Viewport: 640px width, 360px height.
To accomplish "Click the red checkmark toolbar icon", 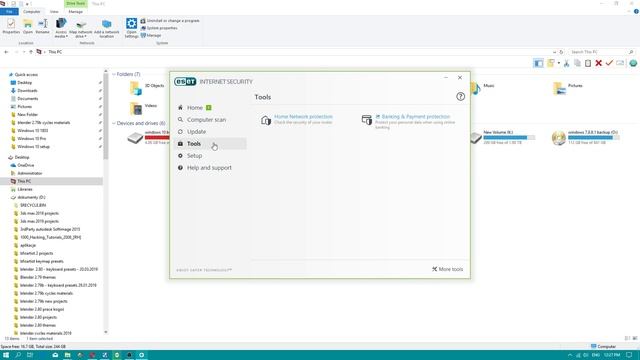I will [x=609, y=63].
